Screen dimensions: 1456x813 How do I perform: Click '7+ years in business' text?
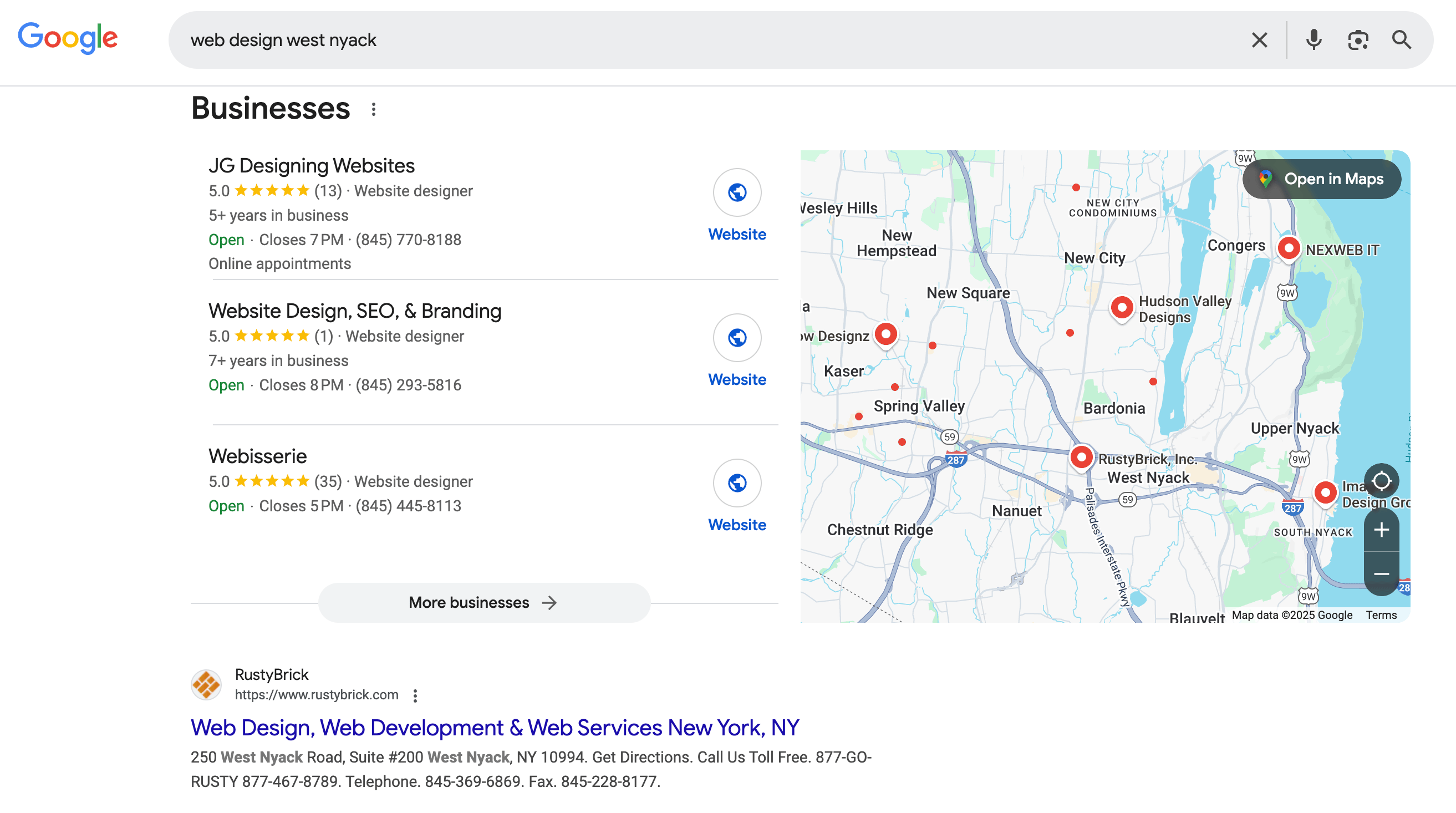pos(279,360)
